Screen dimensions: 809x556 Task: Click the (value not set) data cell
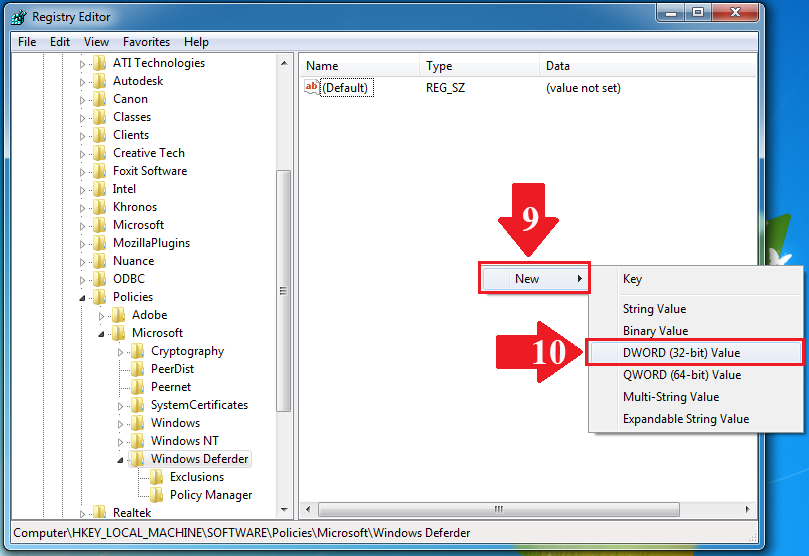(x=583, y=88)
